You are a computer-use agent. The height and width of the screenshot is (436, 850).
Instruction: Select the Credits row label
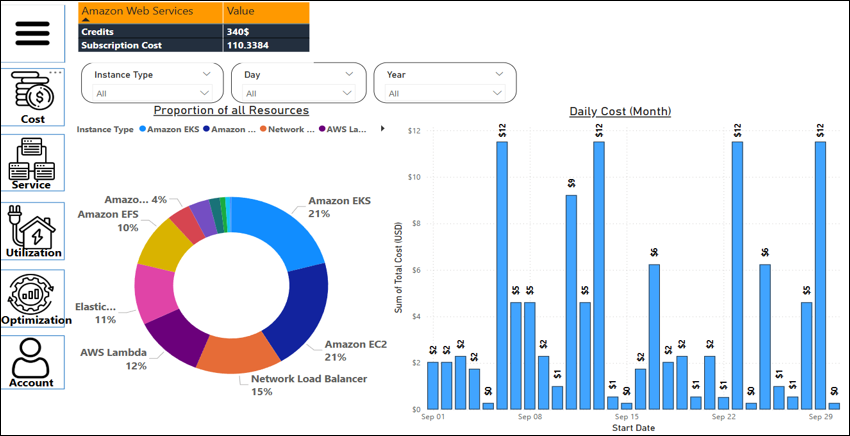98,32
